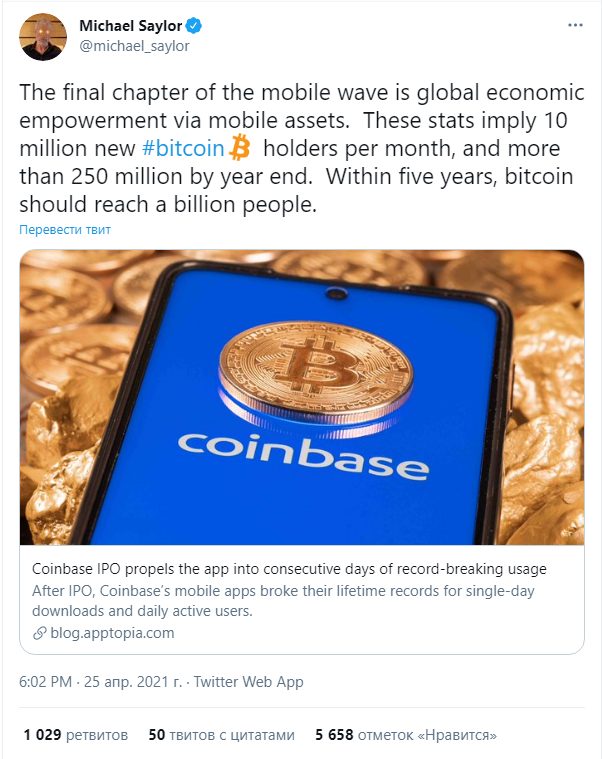The width and height of the screenshot is (602, 759).
Task: Click the link chain icon beside blog.apptopia.com
Action: click(39, 633)
